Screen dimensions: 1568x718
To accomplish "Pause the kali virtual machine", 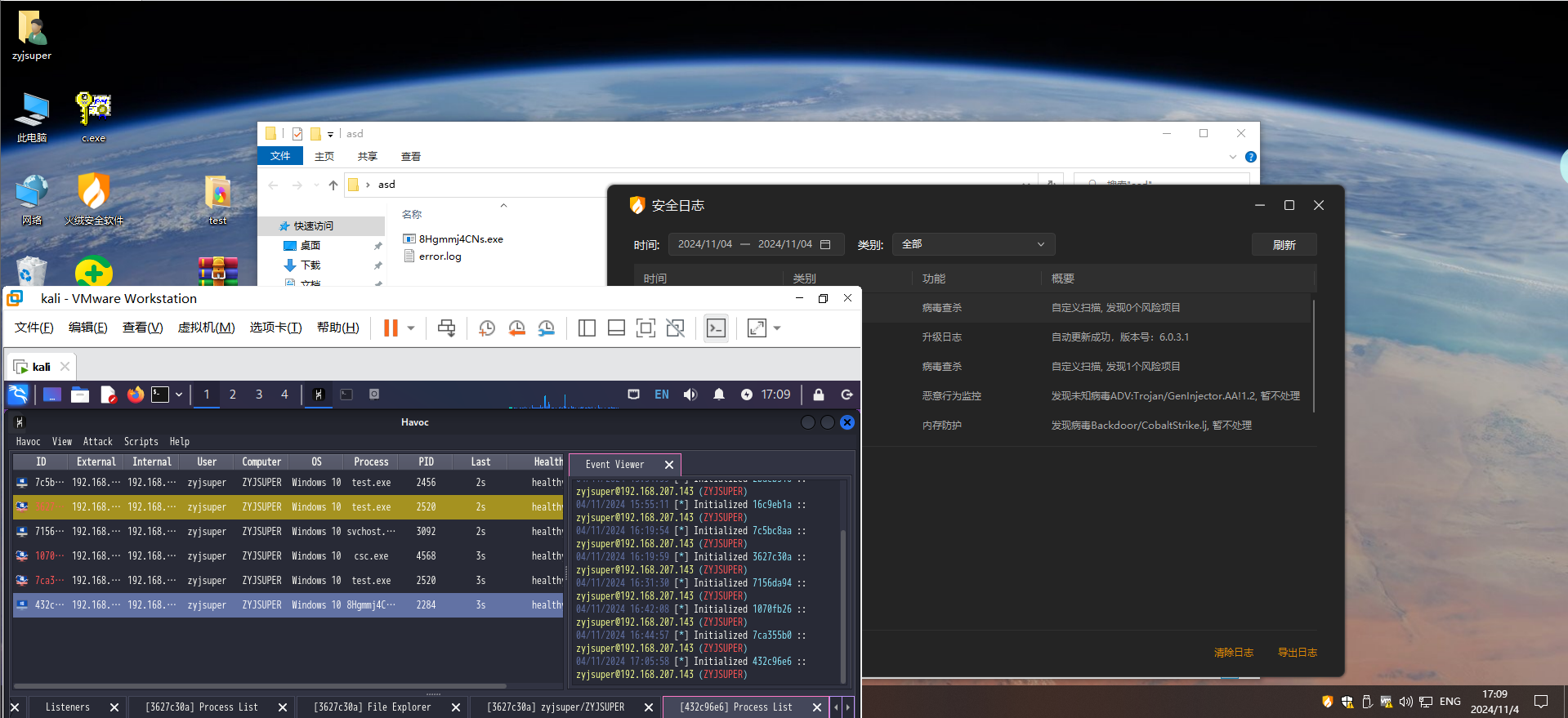I will pyautogui.click(x=391, y=328).
